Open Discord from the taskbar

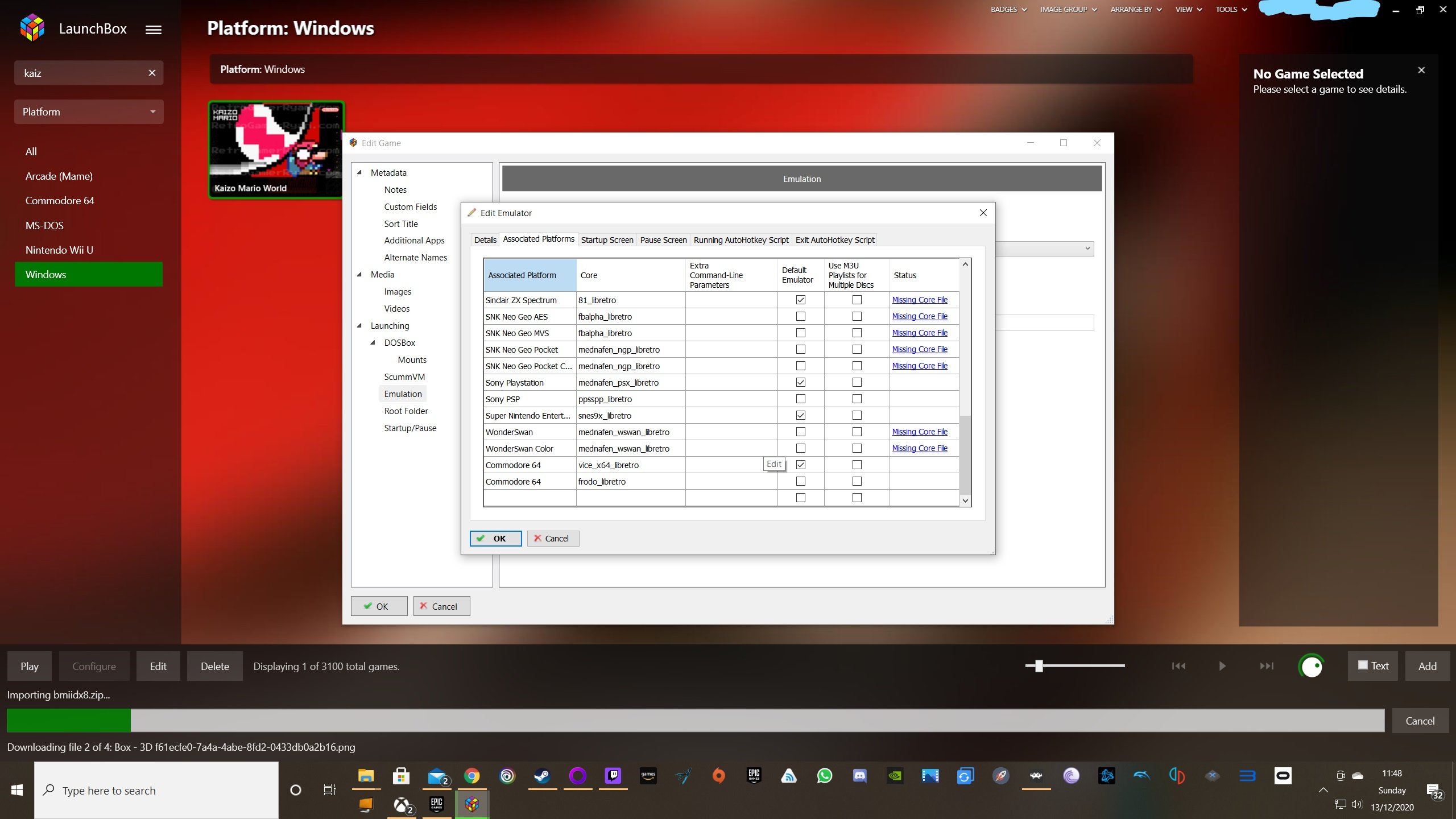point(859,776)
